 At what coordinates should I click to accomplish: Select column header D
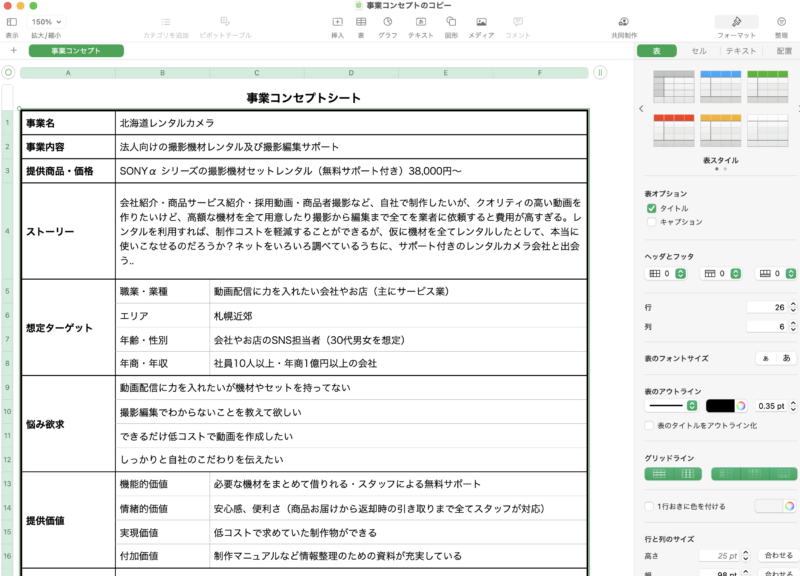coord(351,73)
